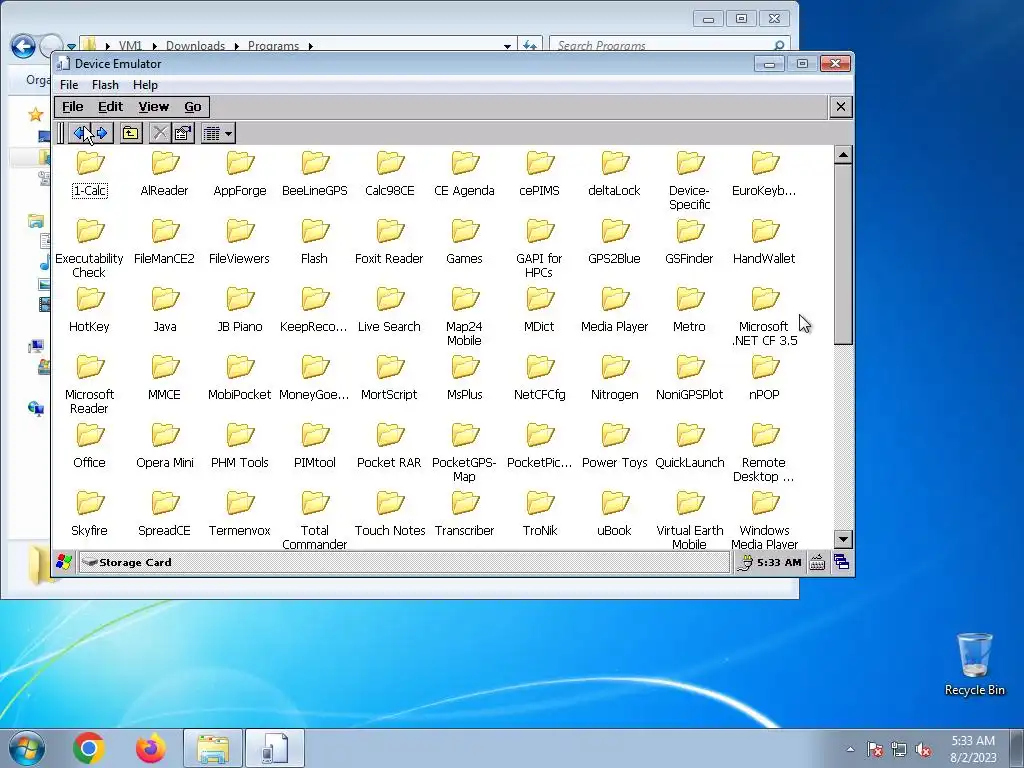The height and width of the screenshot is (768, 1024).
Task: Select the AlReader folder
Action: pos(165,174)
